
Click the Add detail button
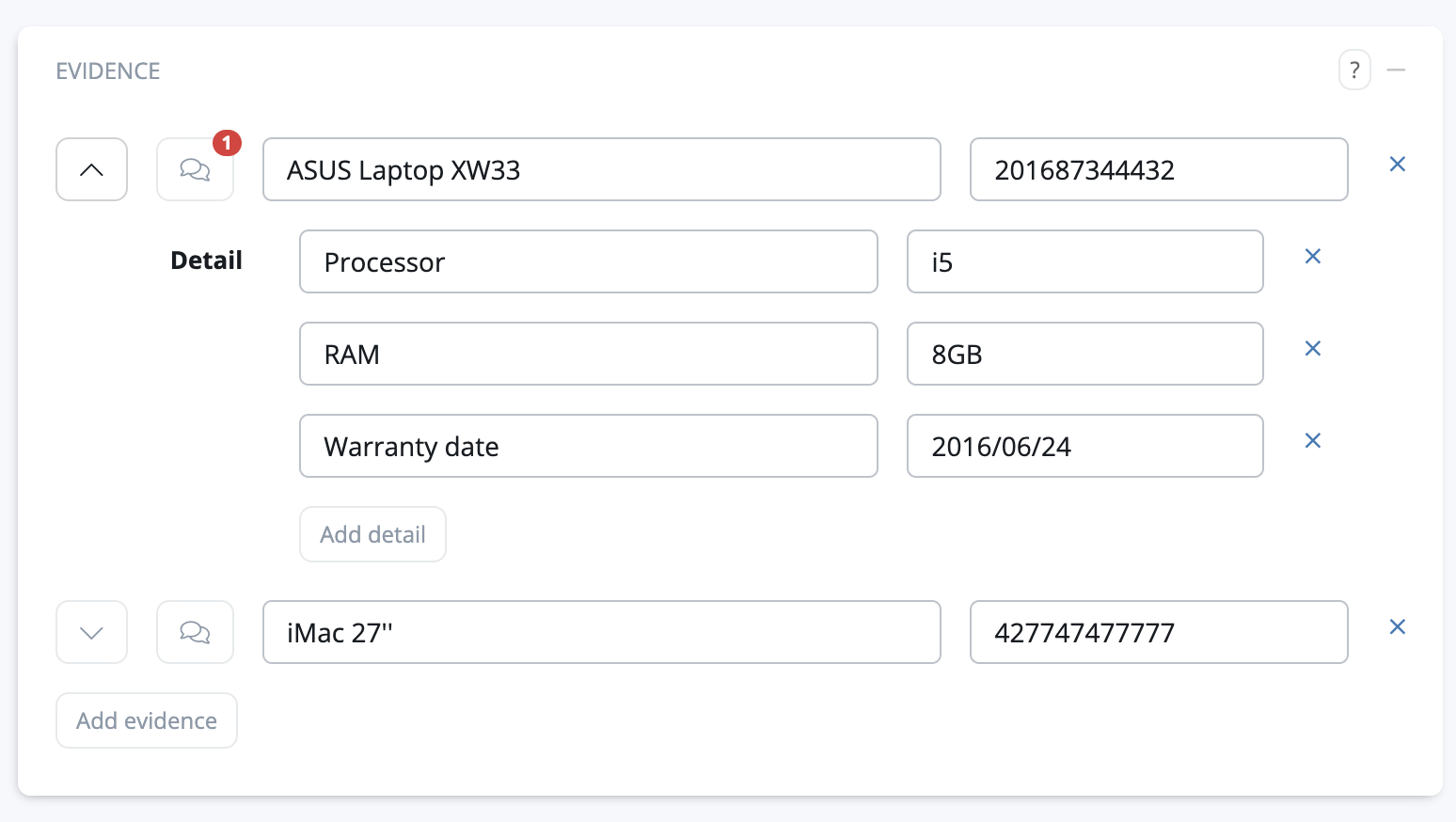point(372,534)
